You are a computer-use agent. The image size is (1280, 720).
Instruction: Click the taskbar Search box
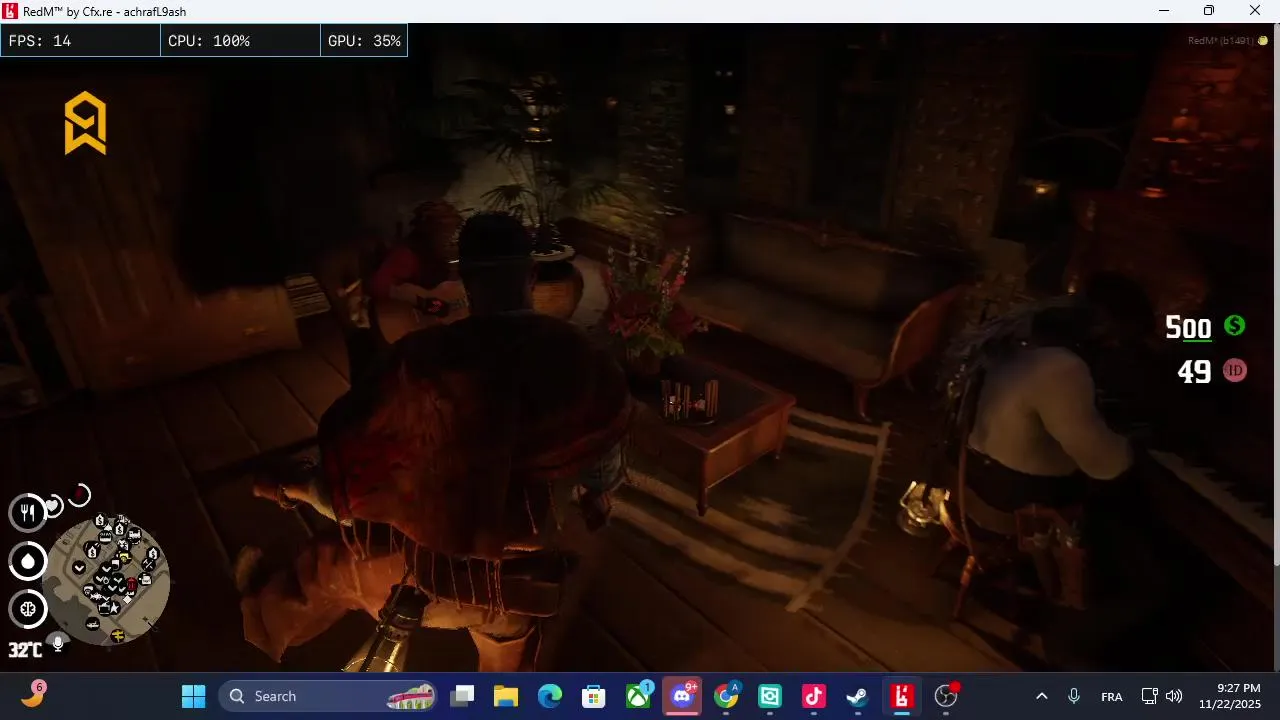(x=330, y=696)
